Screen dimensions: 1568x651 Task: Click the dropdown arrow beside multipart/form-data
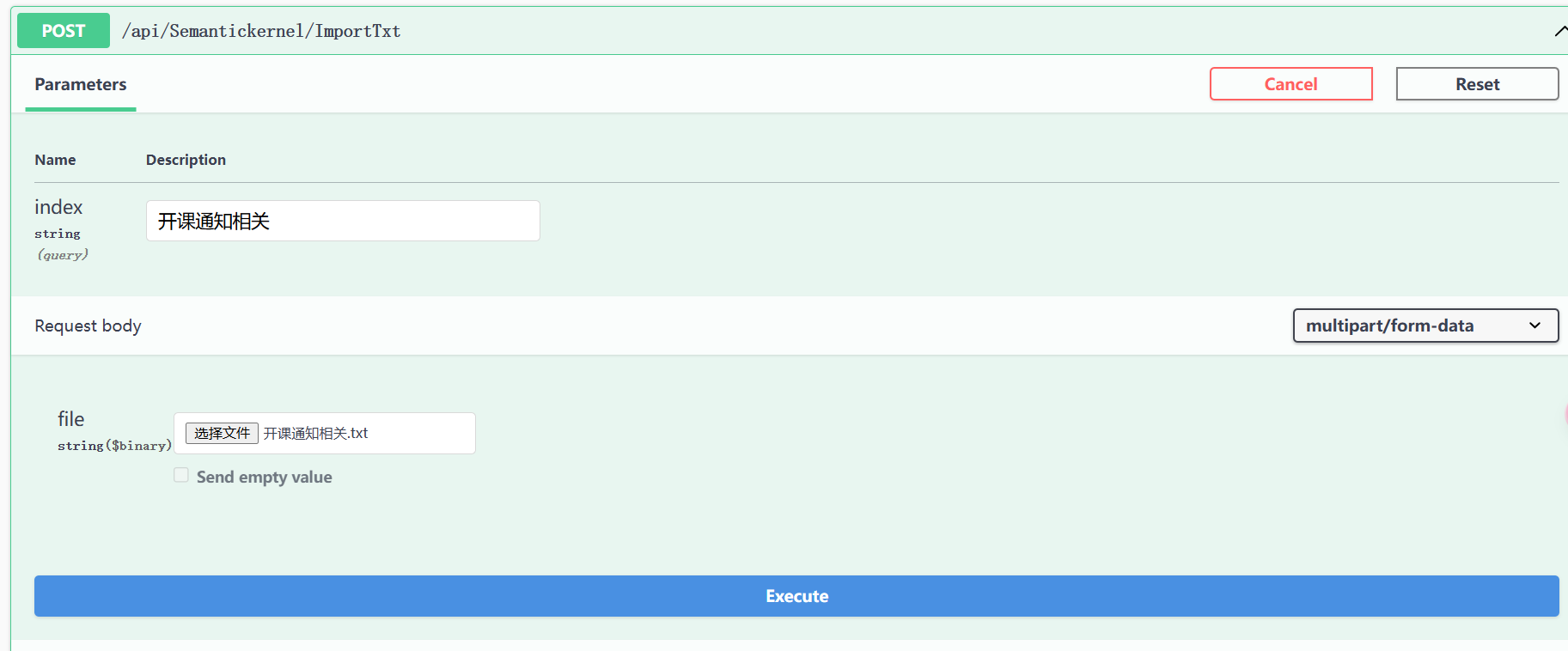click(1534, 325)
